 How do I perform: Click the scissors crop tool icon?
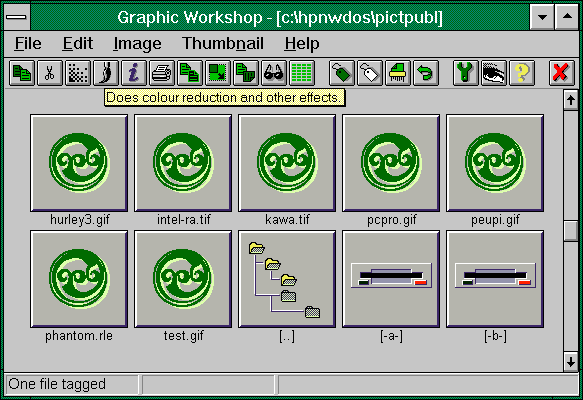point(50,73)
